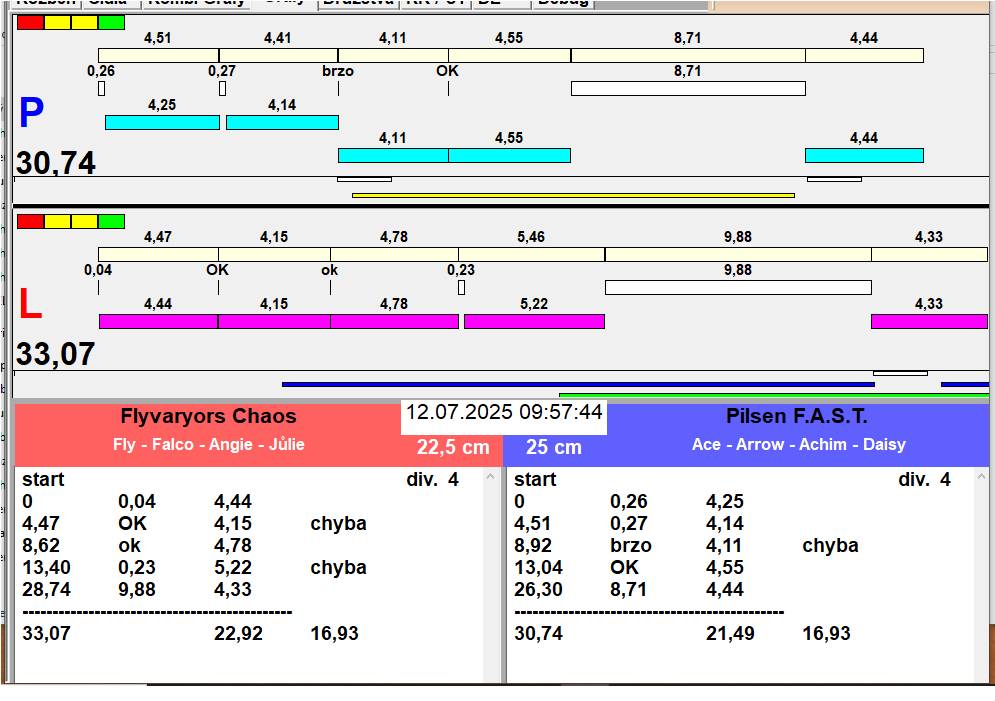Click the small 0,26 marker in lane P
The height and width of the screenshot is (701, 995).
102,89
